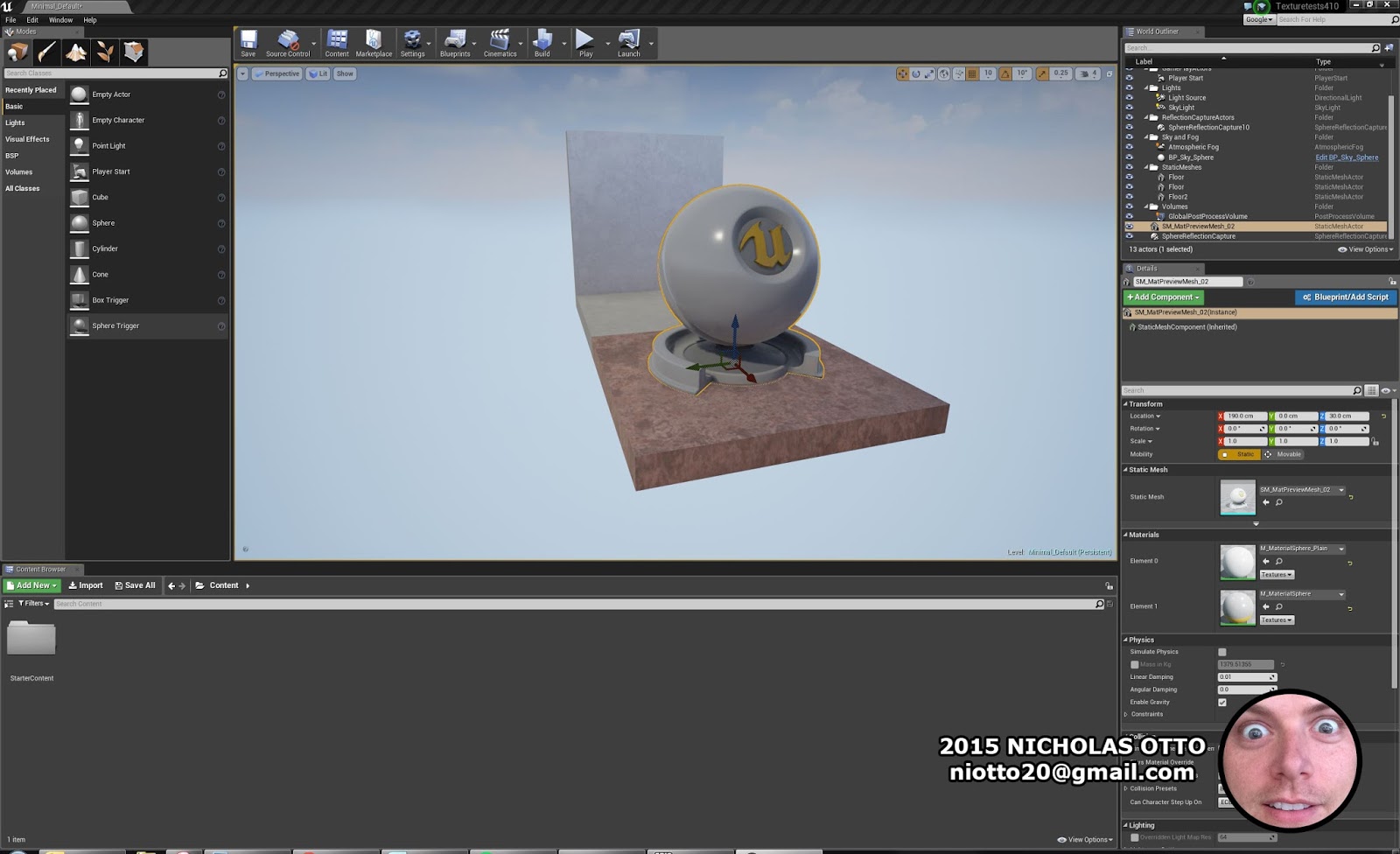Toggle grid snapping in the viewport
Image resolution: width=1400 pixels, height=854 pixels.
(x=972, y=73)
